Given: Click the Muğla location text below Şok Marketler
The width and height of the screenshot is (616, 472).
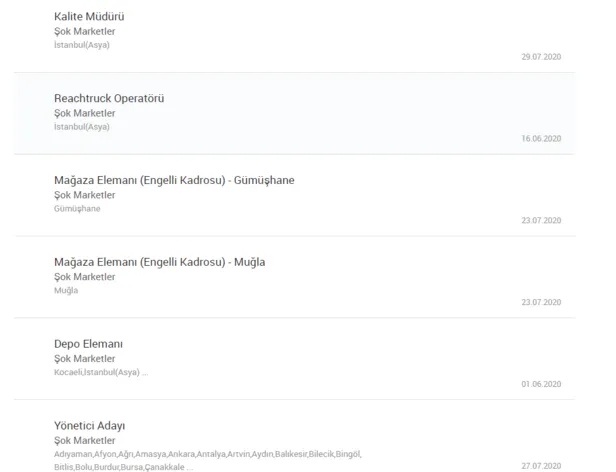Looking at the screenshot, I should [66, 291].
